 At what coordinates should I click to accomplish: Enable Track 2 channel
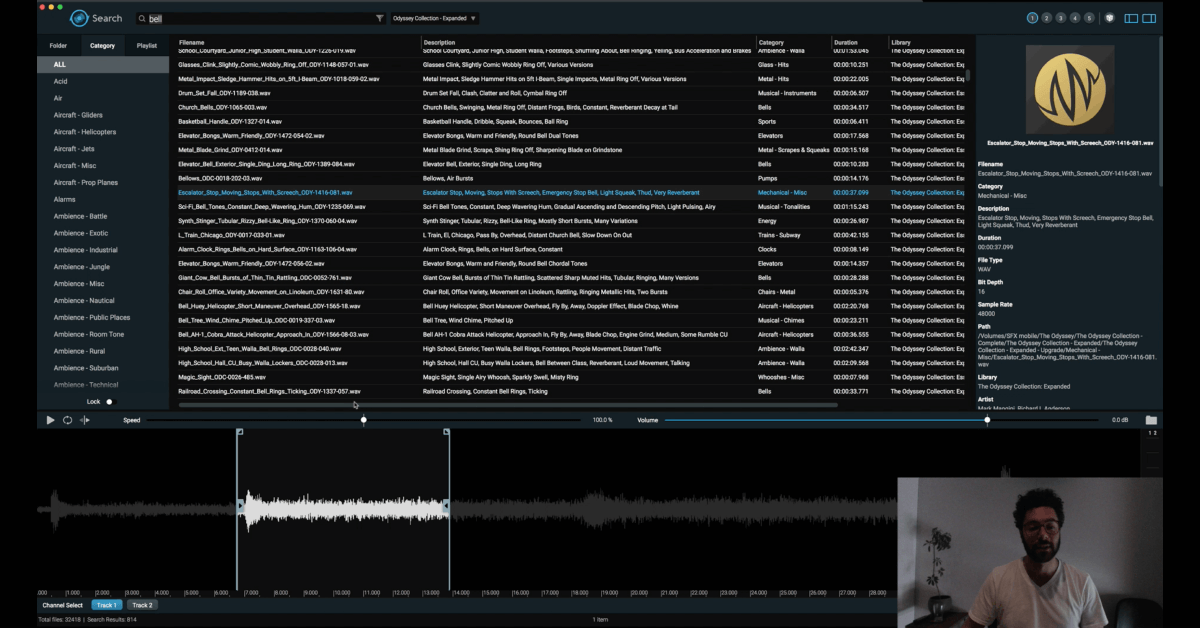[x=143, y=605]
